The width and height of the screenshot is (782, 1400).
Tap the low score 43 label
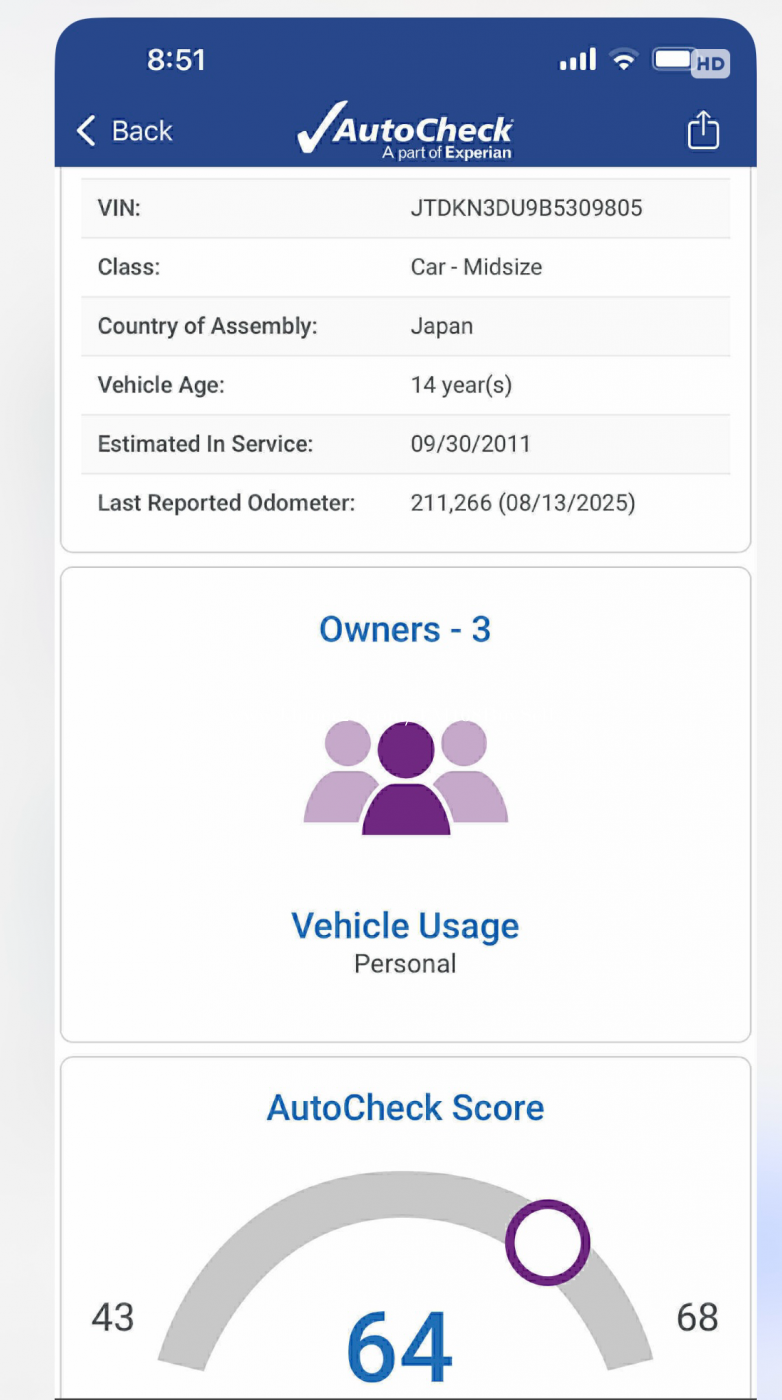pyautogui.click(x=112, y=1318)
